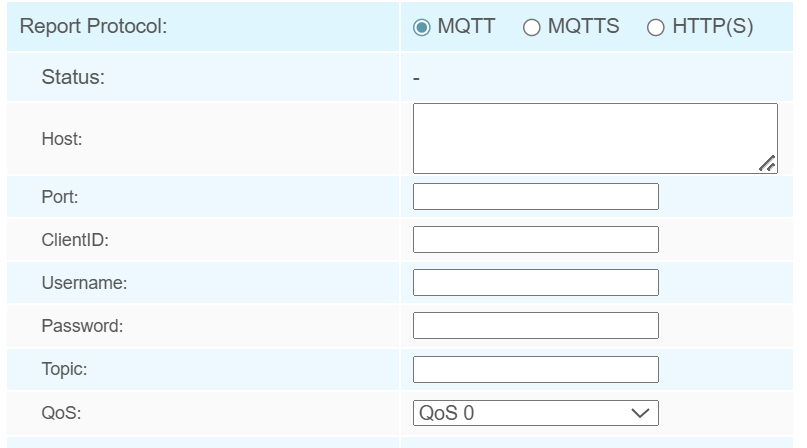
Task: Open the QoS 0 dropdown
Action: pos(535,413)
